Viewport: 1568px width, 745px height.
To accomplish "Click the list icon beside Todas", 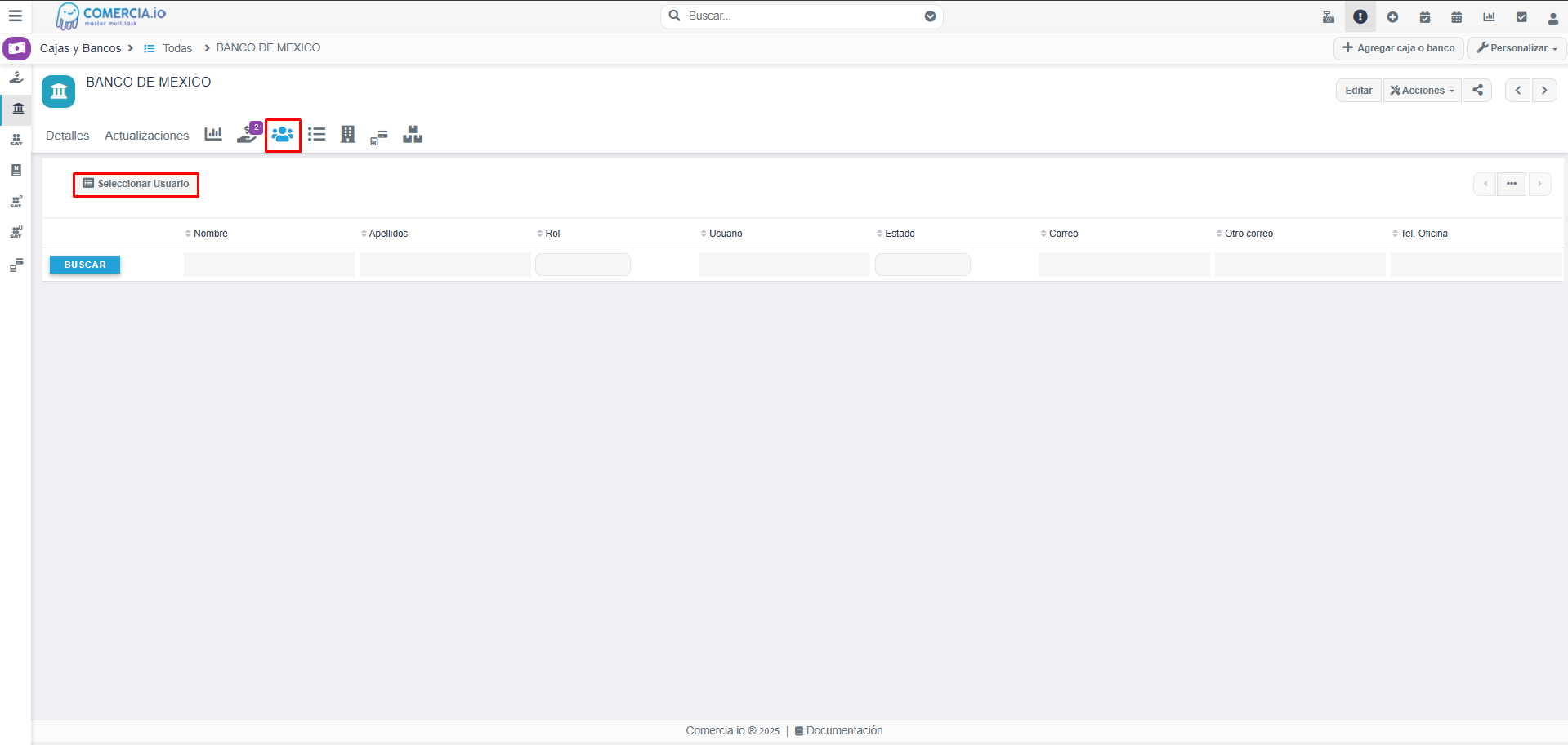I will coord(150,48).
